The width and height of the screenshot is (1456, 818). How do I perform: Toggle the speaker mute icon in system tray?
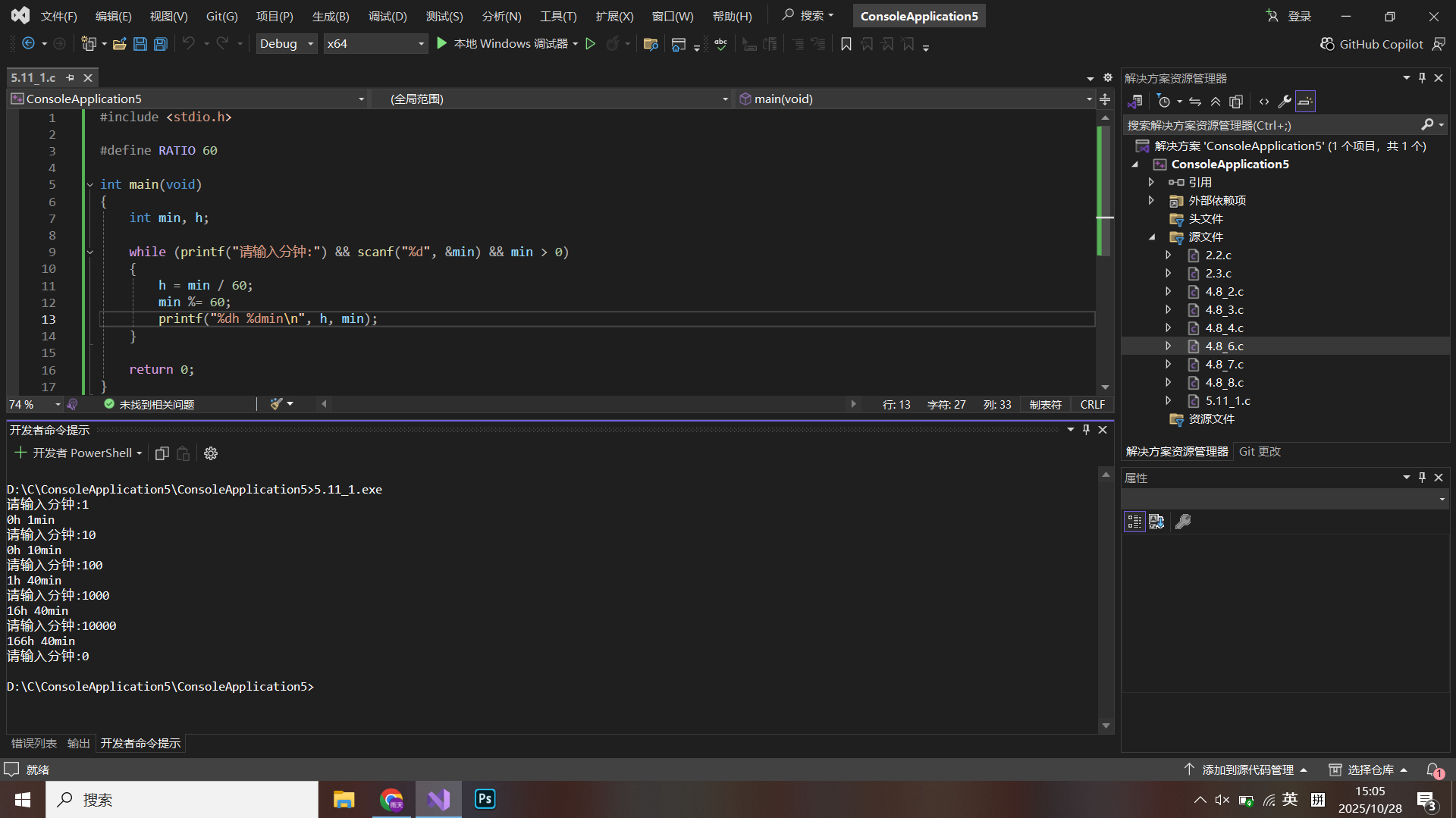[1222, 800]
